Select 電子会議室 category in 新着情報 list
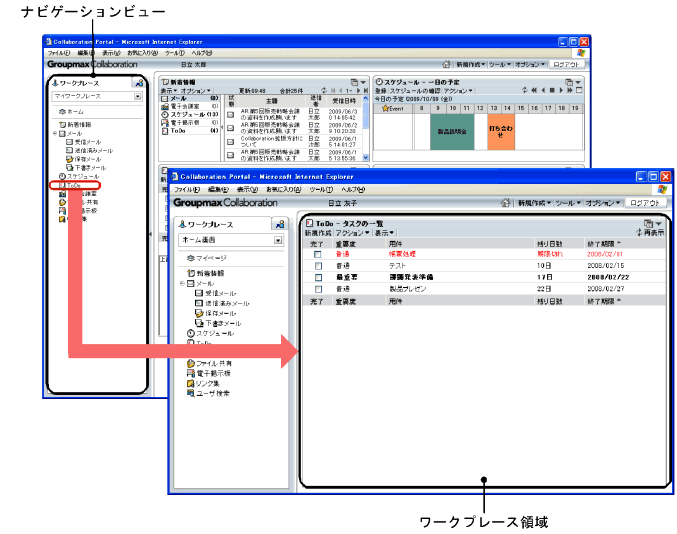 (x=190, y=106)
